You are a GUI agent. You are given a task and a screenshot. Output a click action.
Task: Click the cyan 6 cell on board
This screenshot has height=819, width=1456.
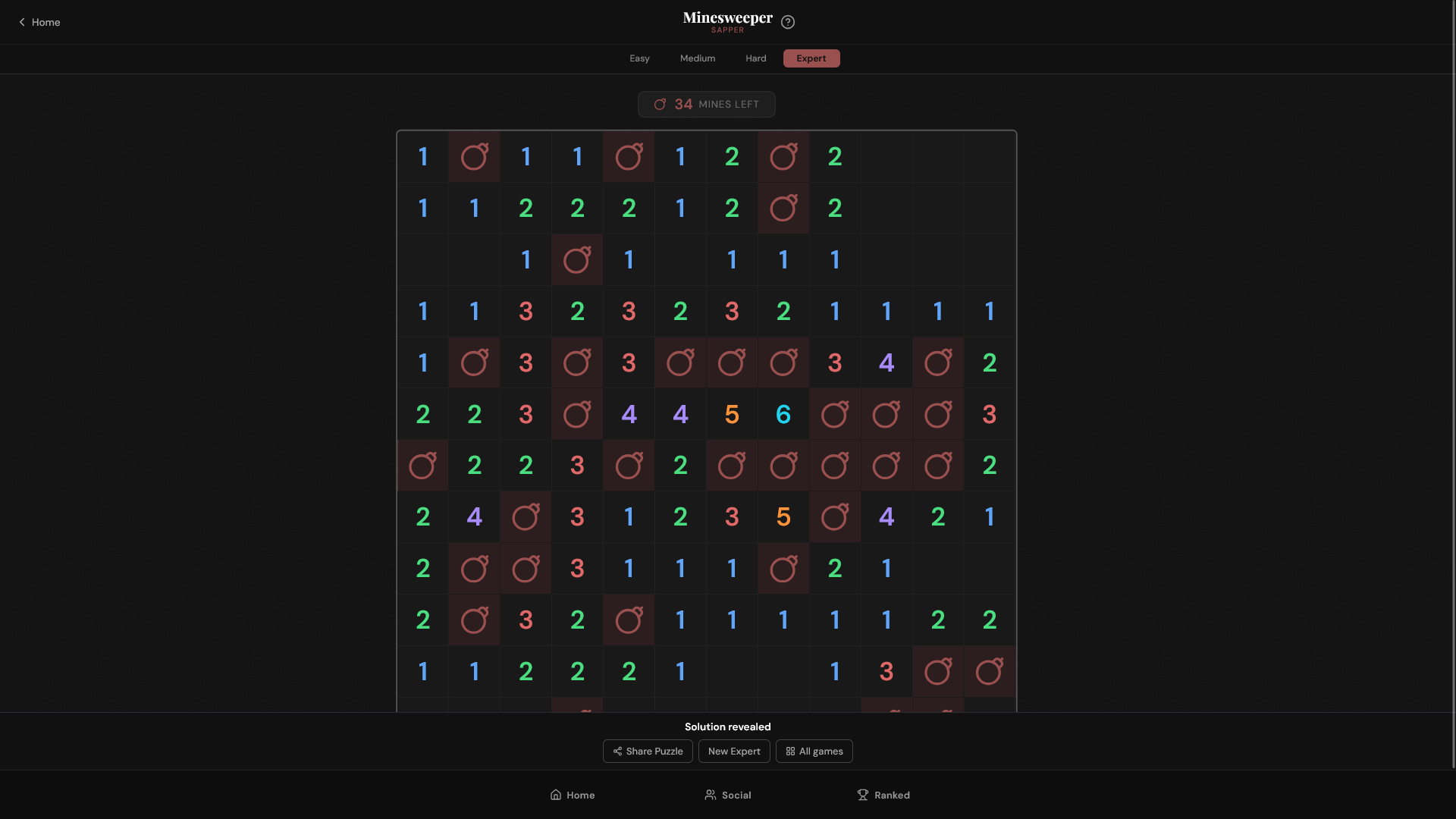[x=783, y=414]
